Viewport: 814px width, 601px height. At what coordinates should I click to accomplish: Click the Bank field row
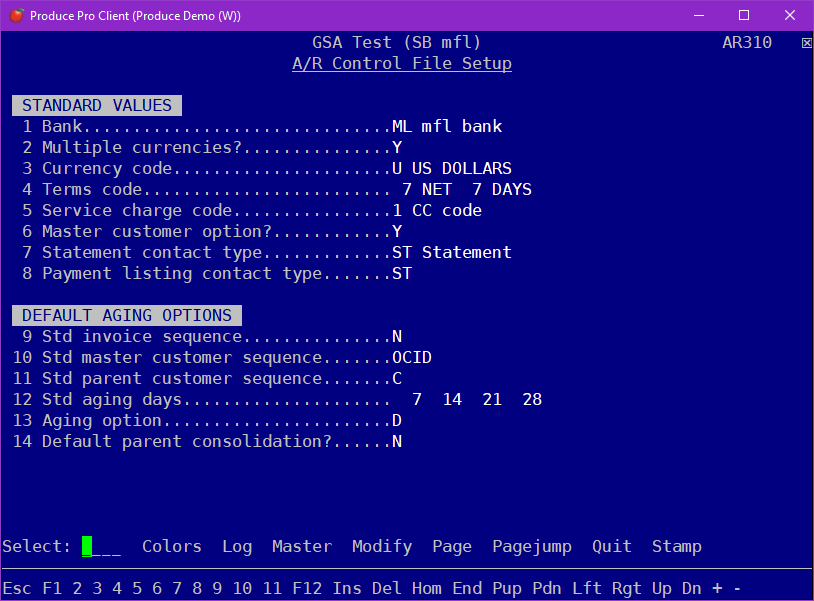coord(262,126)
